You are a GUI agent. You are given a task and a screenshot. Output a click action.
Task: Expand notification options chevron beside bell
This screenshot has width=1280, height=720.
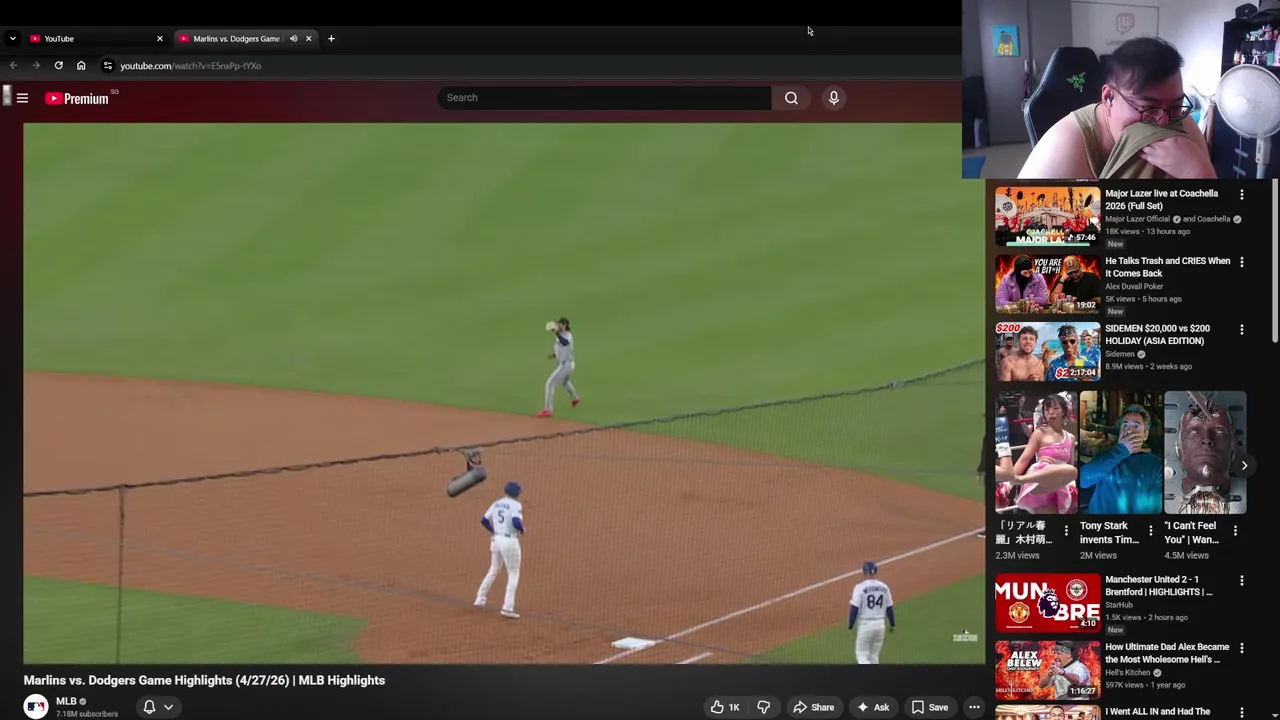click(168, 707)
